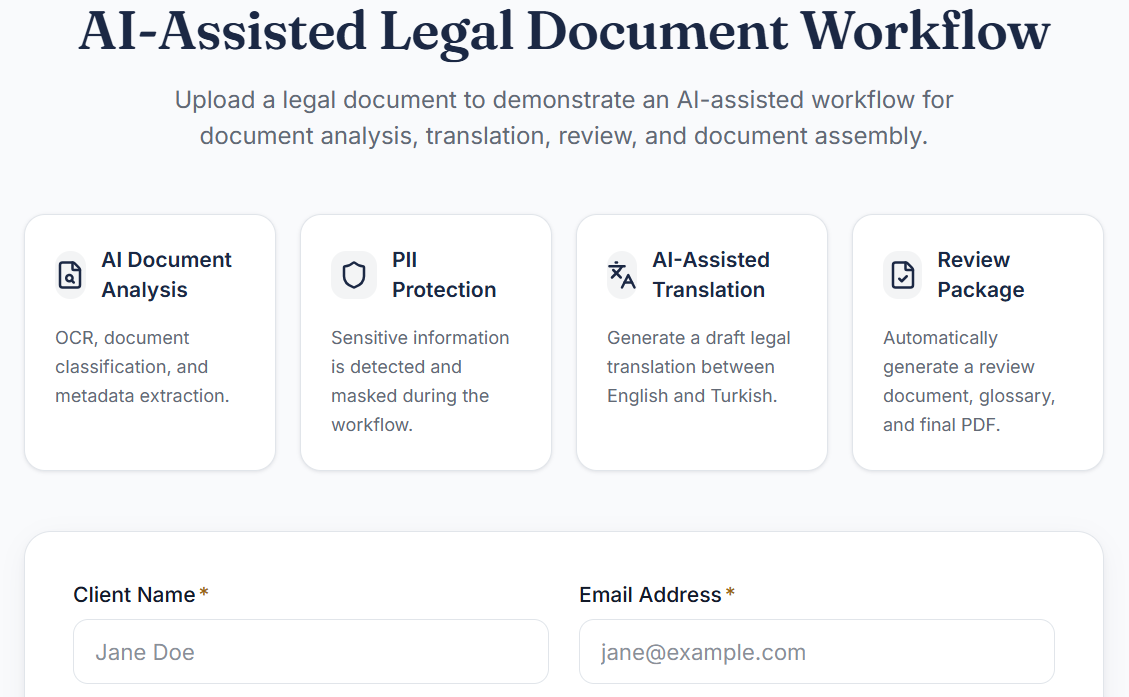Click the upload a legal document subtitle text
The height and width of the screenshot is (697, 1129).
tap(564, 117)
